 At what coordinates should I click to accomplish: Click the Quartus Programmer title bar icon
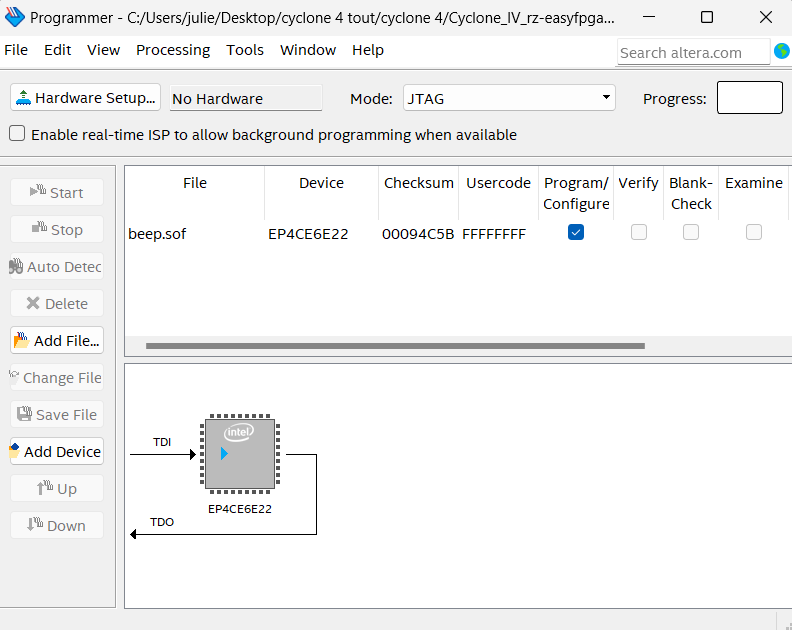click(x=15, y=18)
